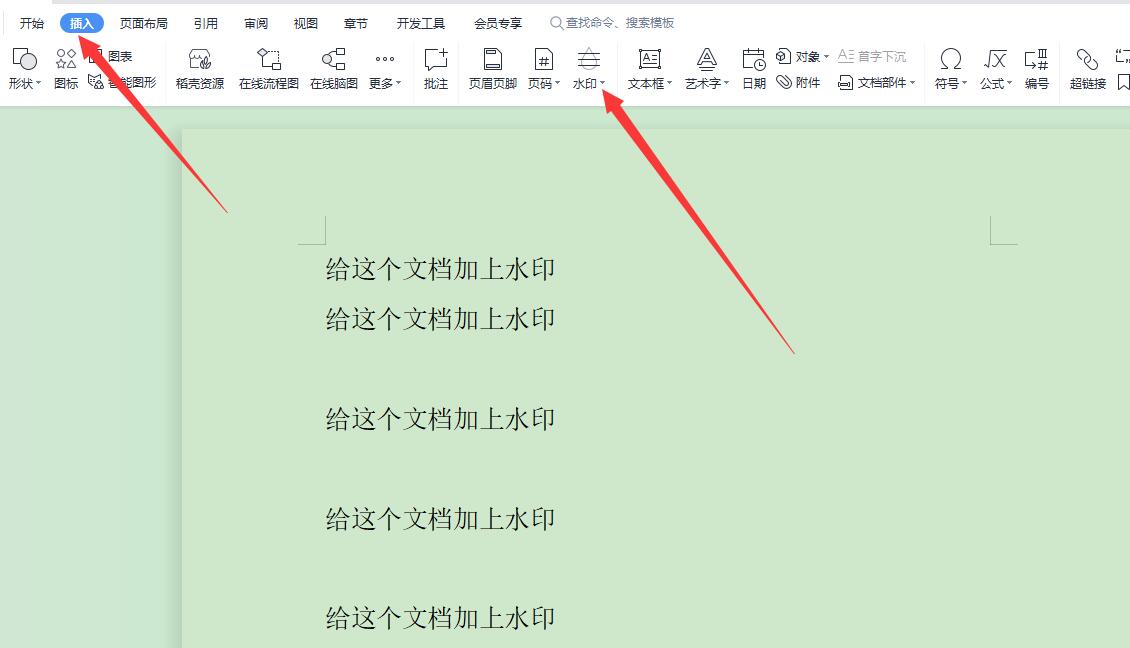The width and height of the screenshot is (1130, 648).
Task: Add a 批注 comment
Action: tap(436, 68)
